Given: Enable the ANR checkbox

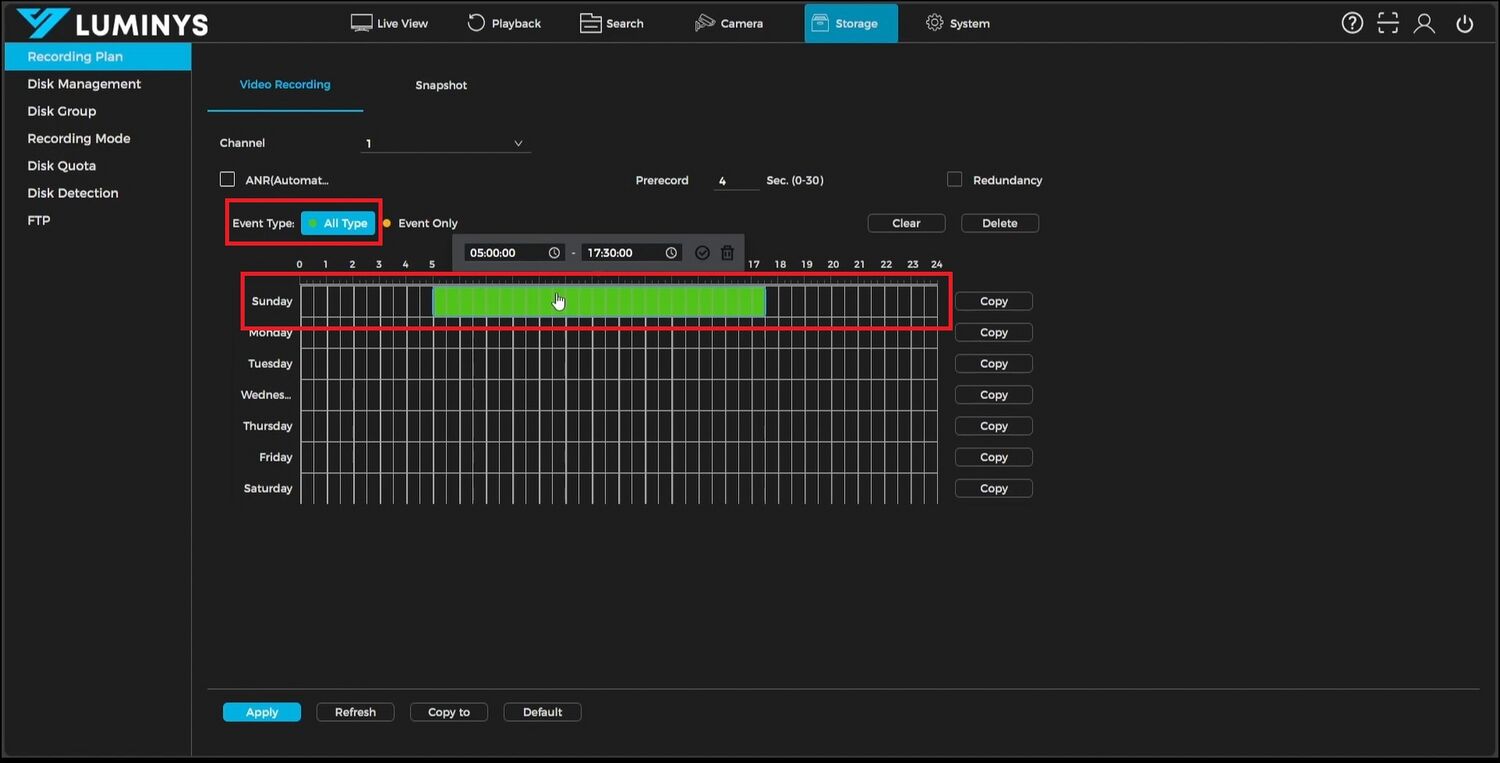Looking at the screenshot, I should [227, 180].
